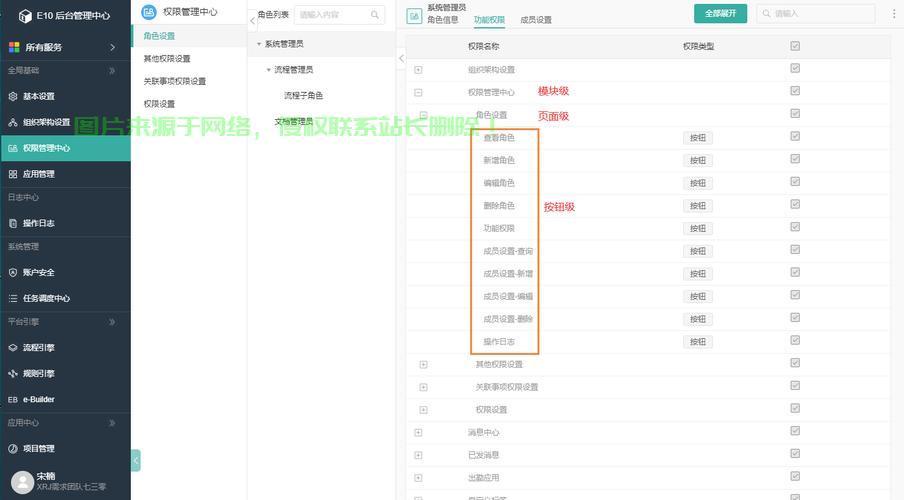Open 关联事项权限设置 menu item

tap(175, 81)
